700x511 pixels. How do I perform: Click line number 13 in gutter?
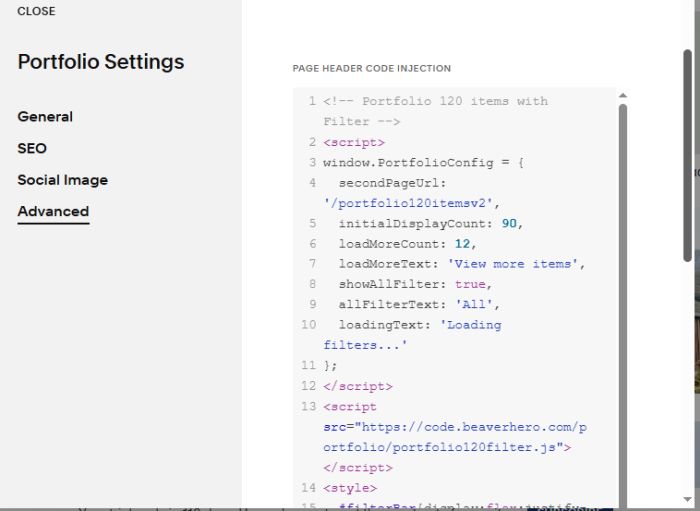pos(308,407)
